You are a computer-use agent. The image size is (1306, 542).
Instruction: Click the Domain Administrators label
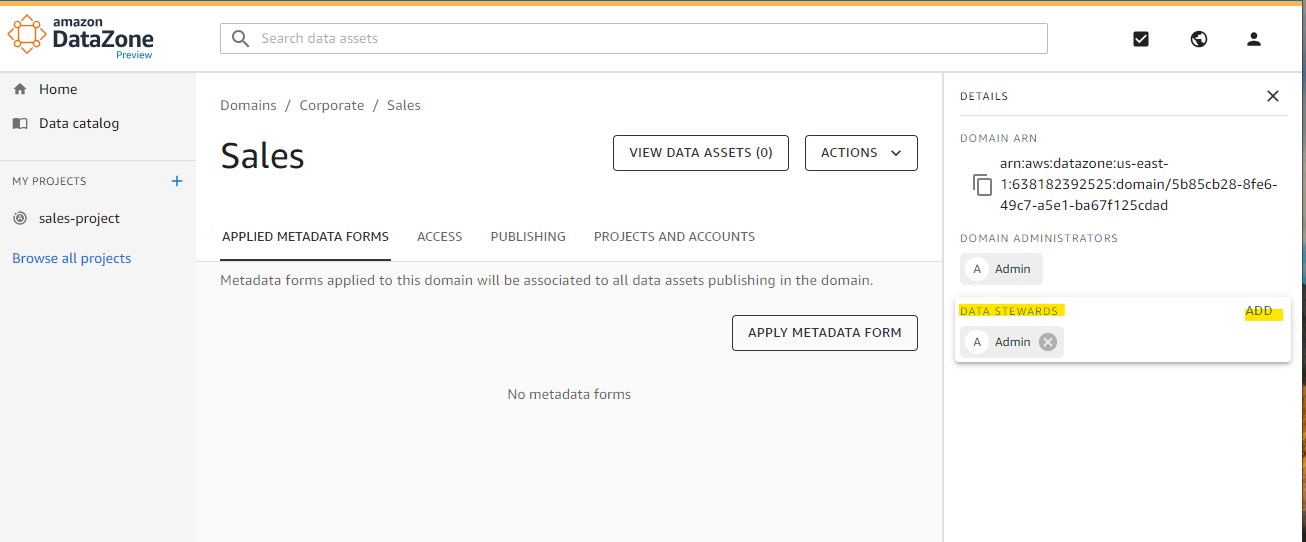(1039, 238)
